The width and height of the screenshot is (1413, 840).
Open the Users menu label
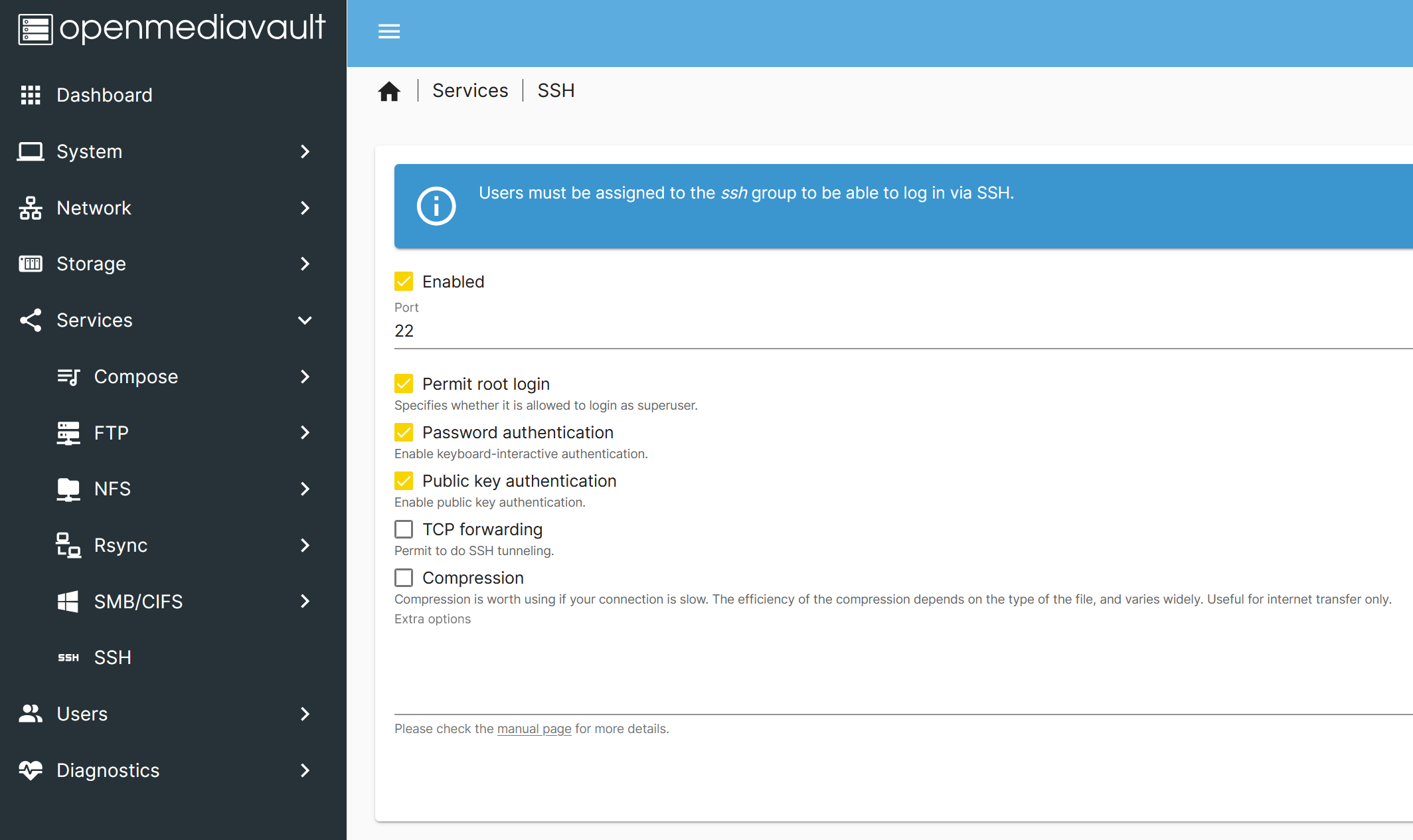tap(82, 714)
